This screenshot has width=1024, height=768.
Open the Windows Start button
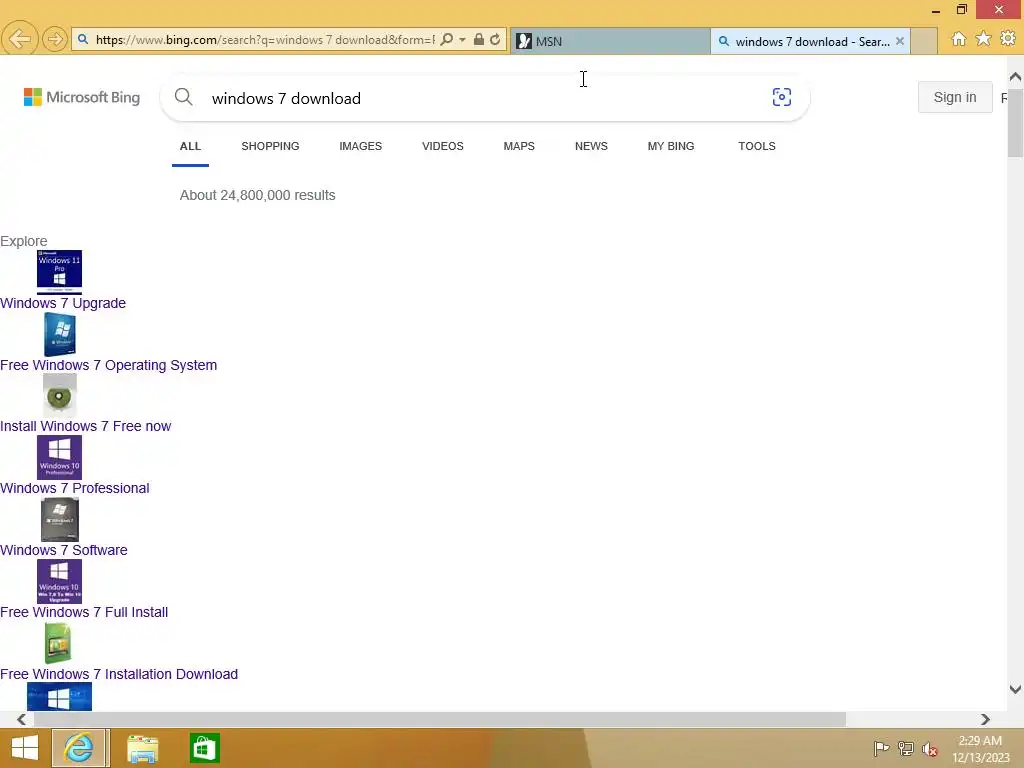click(x=25, y=748)
